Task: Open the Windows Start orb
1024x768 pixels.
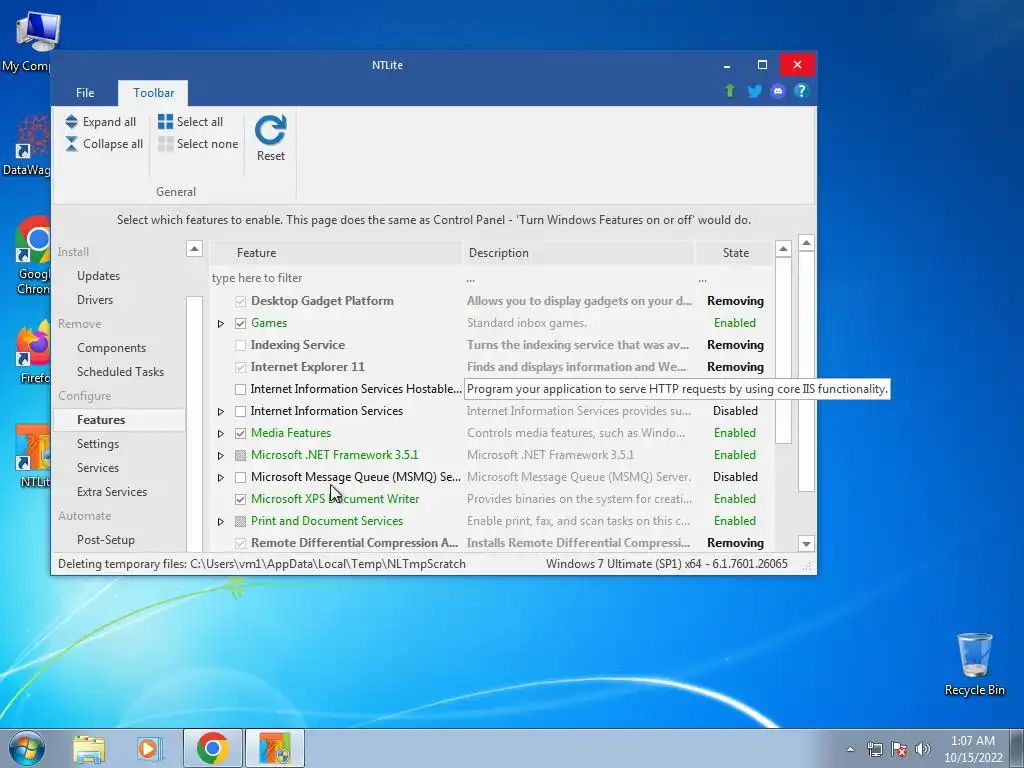Action: click(26, 748)
